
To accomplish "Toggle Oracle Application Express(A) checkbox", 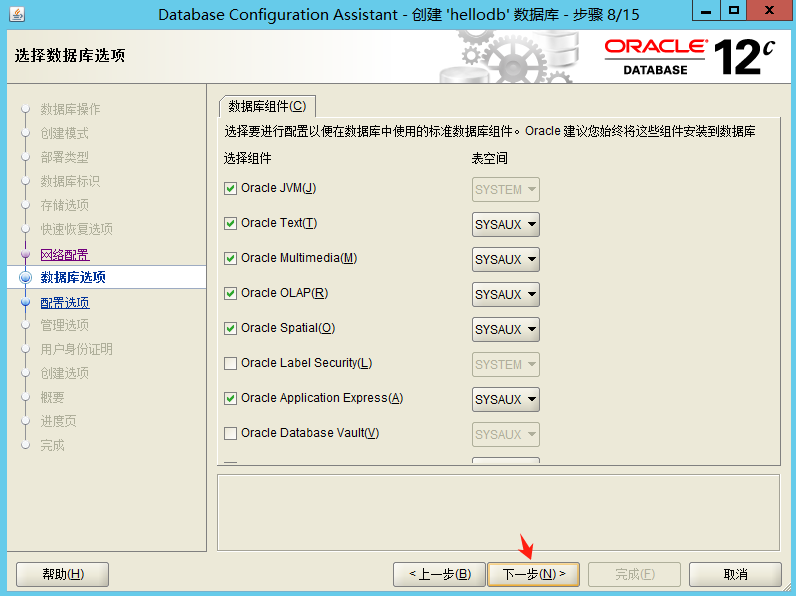I will point(230,399).
